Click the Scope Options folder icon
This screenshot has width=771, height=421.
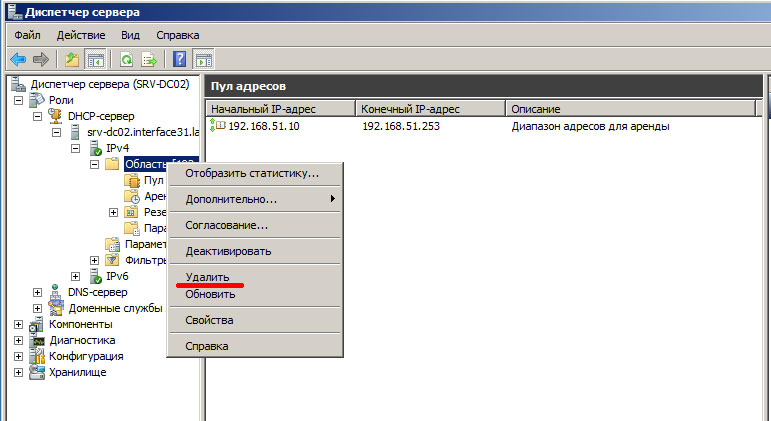coord(132,228)
